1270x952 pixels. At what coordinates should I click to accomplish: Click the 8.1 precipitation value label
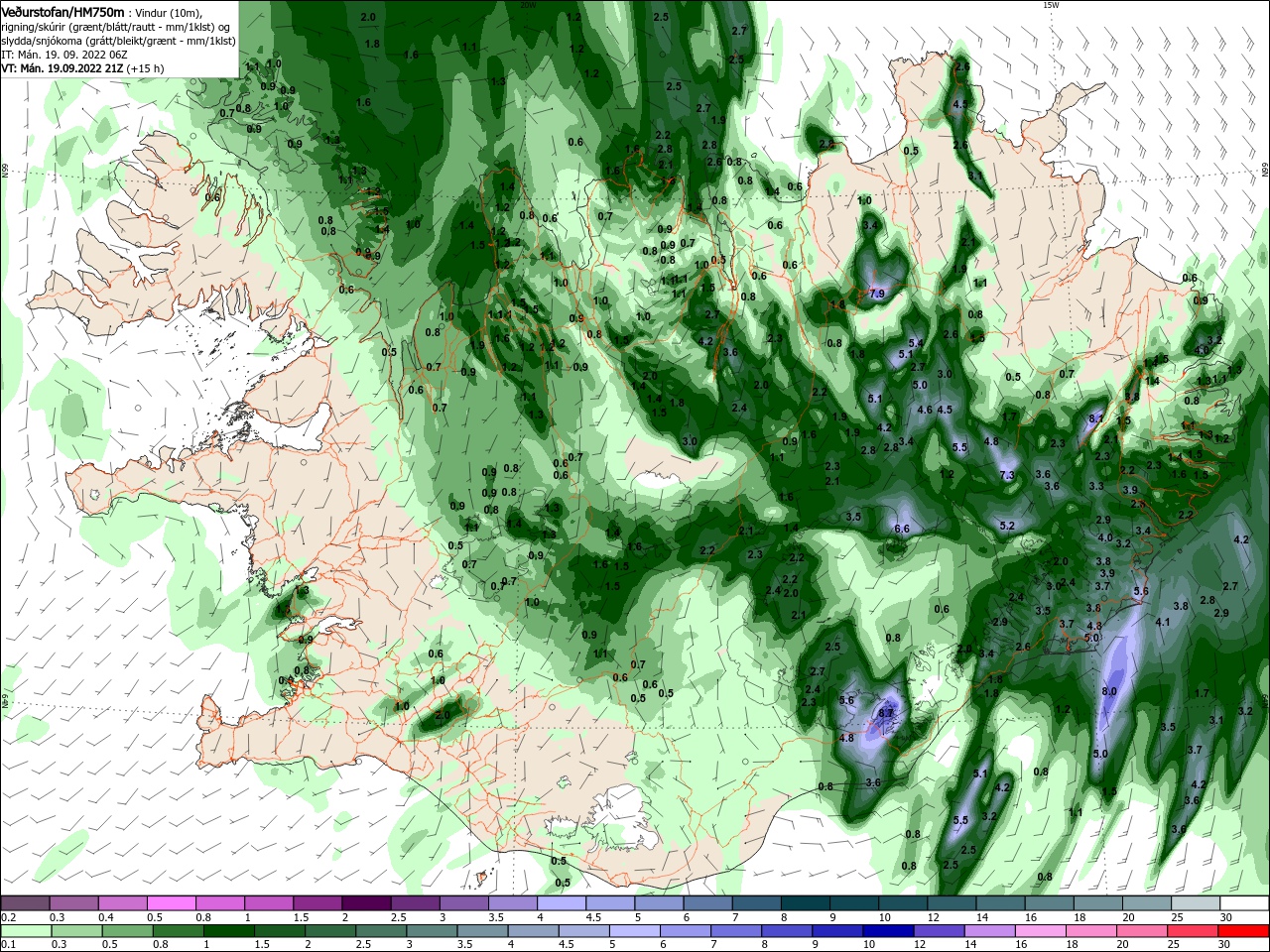click(x=1095, y=419)
